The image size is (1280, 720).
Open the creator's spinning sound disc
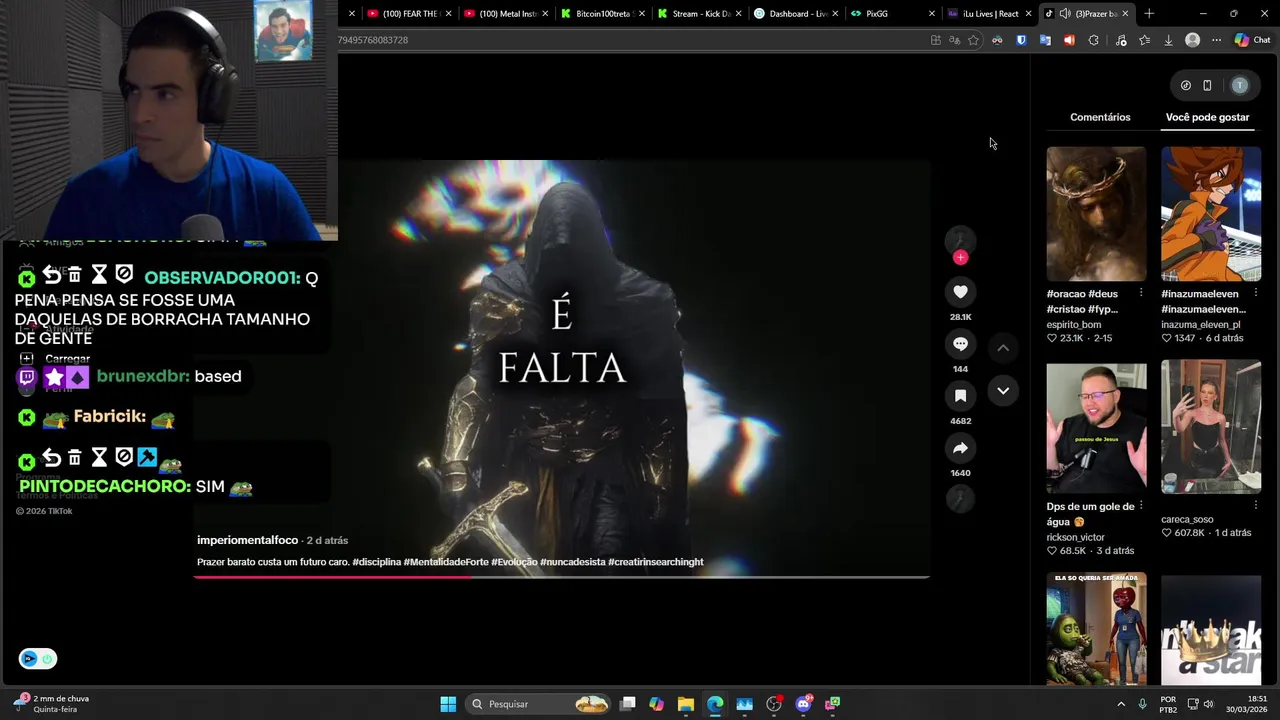coord(960,499)
